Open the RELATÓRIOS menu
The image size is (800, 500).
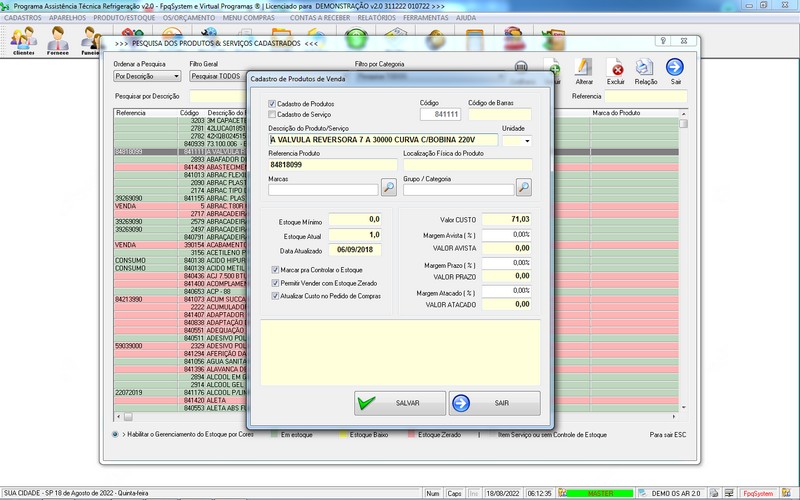377,17
